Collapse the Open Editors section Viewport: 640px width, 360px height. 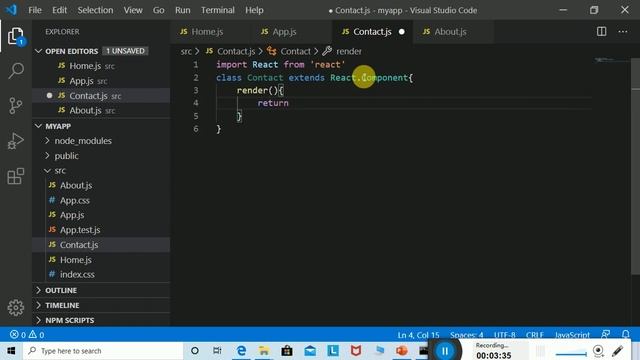pos(39,51)
